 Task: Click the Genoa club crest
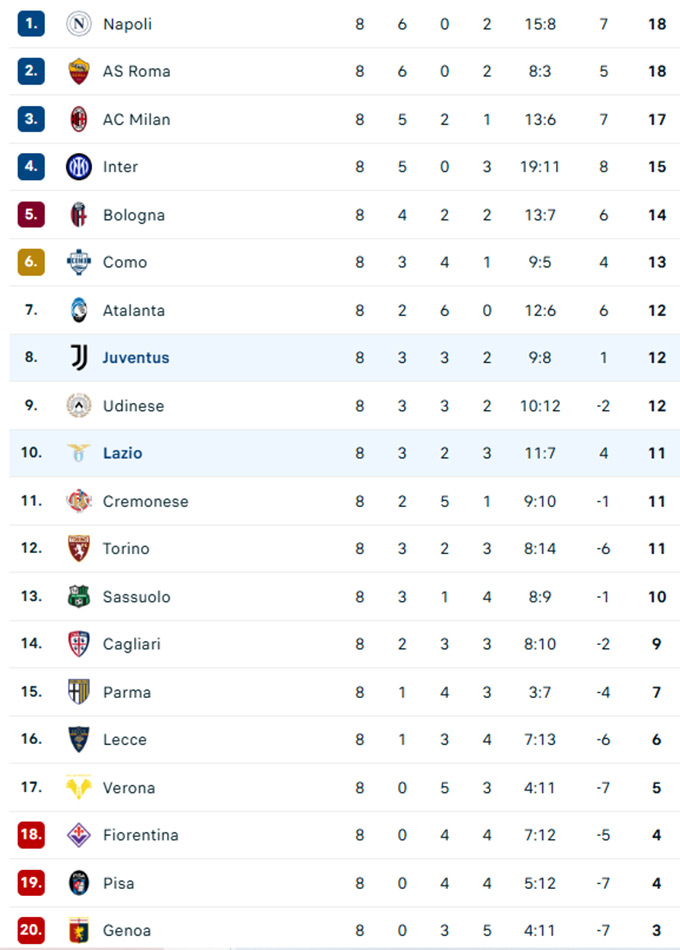(x=78, y=930)
